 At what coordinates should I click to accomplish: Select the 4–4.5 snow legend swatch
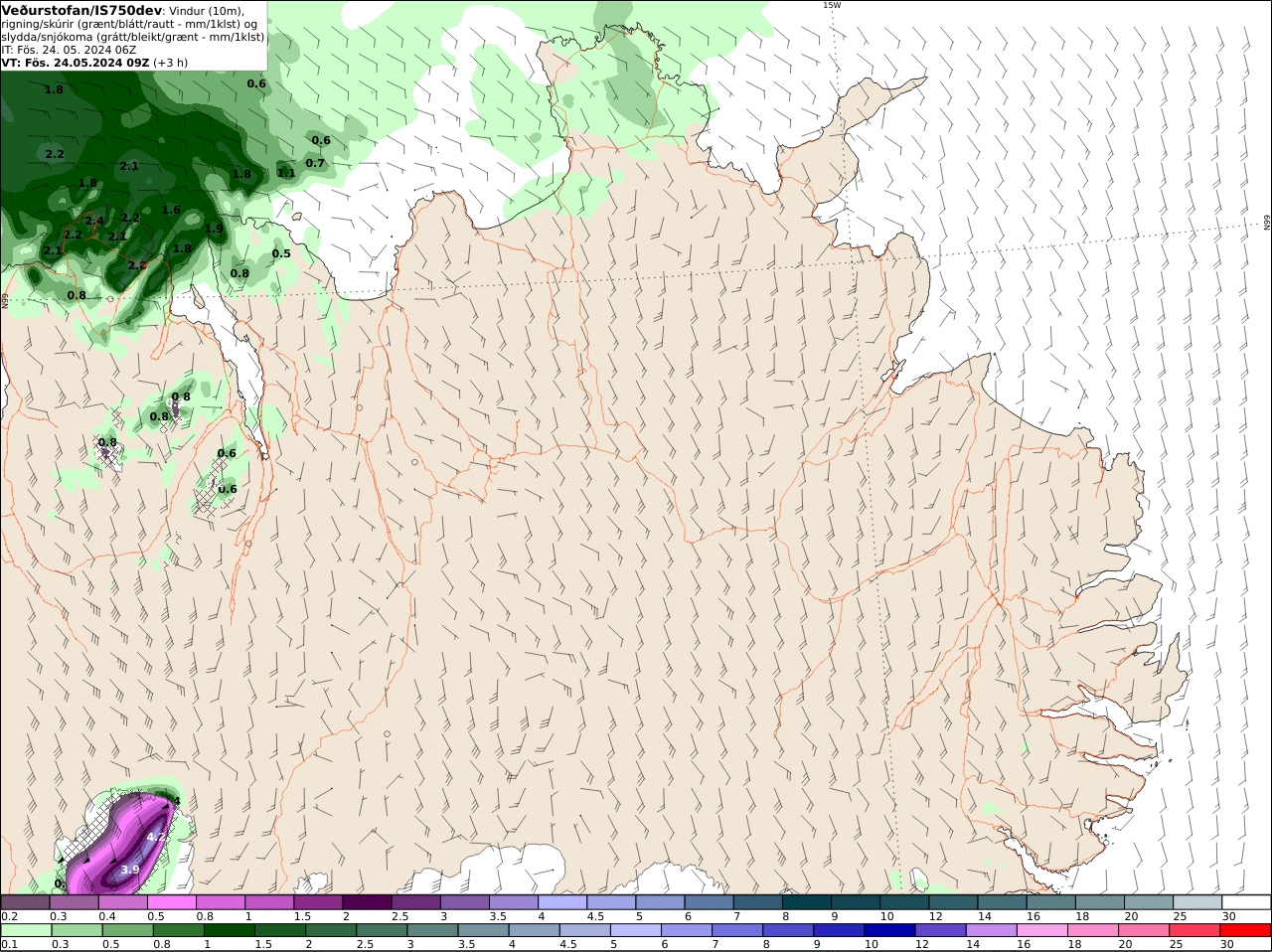pyautogui.click(x=562, y=902)
